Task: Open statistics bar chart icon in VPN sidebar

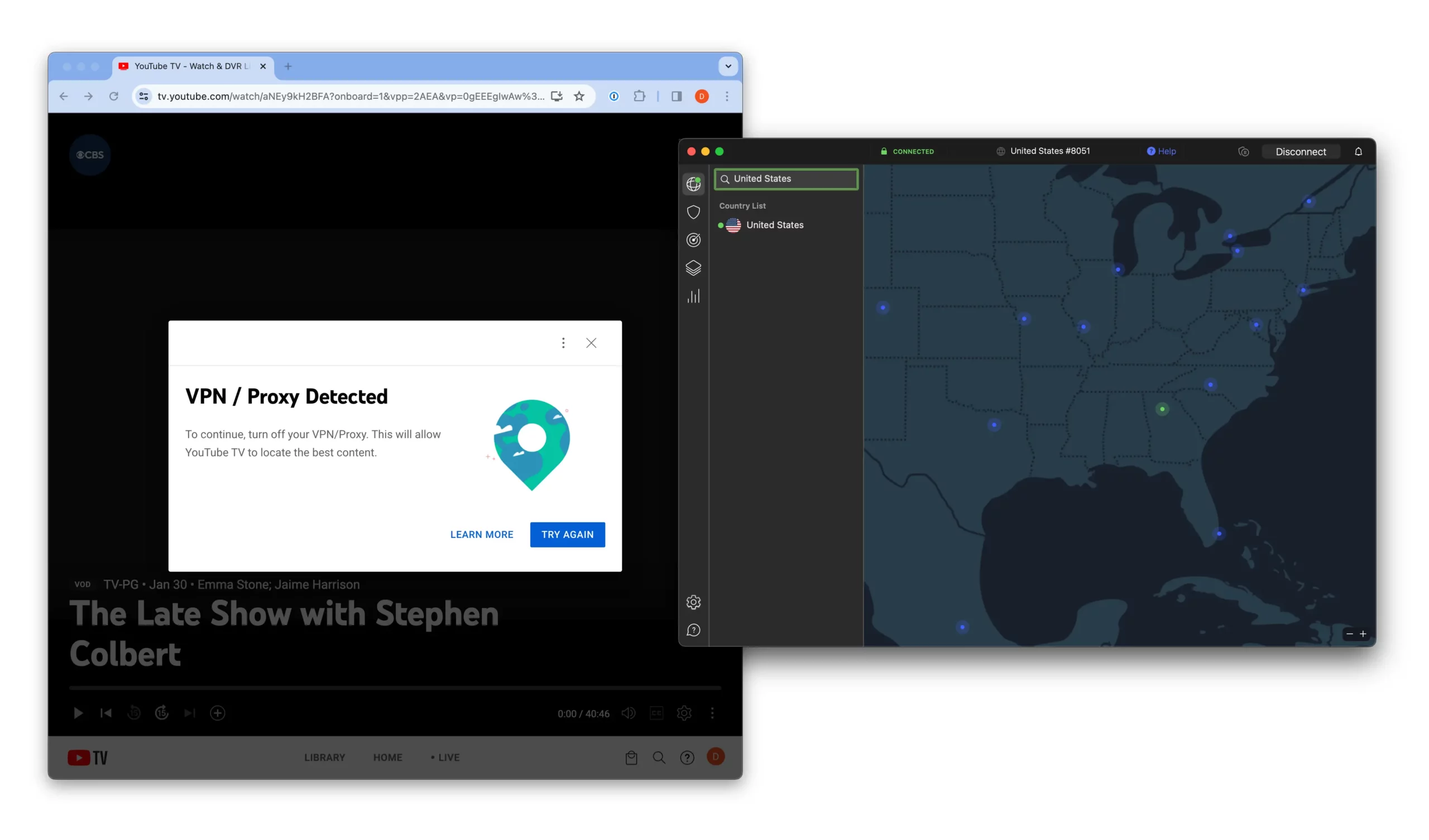Action: pos(693,296)
